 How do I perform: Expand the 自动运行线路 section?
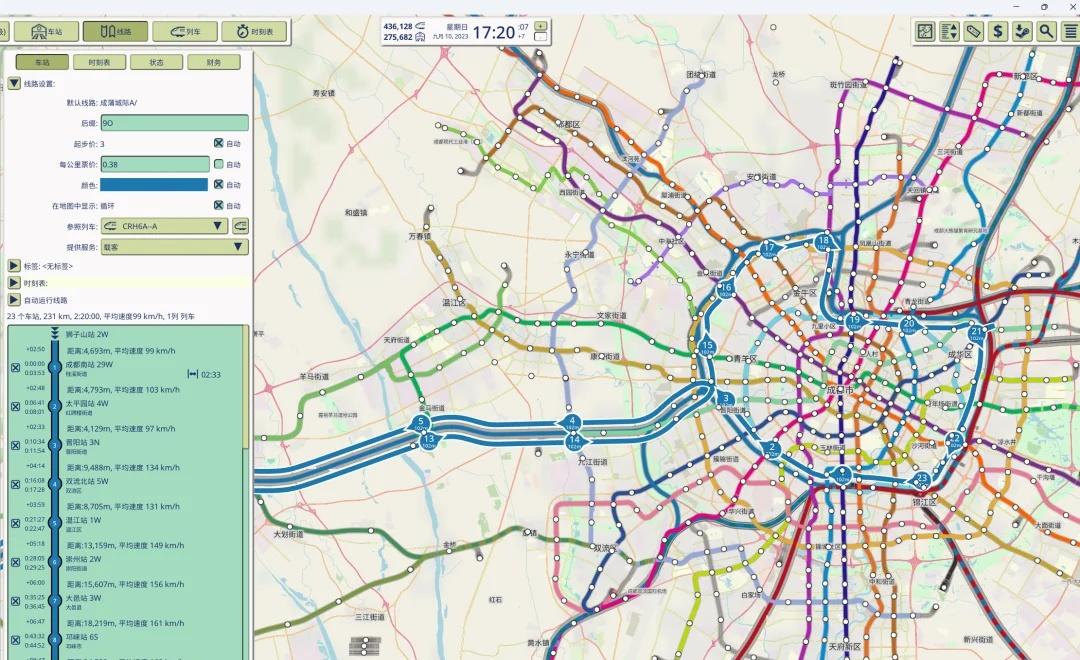[14, 300]
